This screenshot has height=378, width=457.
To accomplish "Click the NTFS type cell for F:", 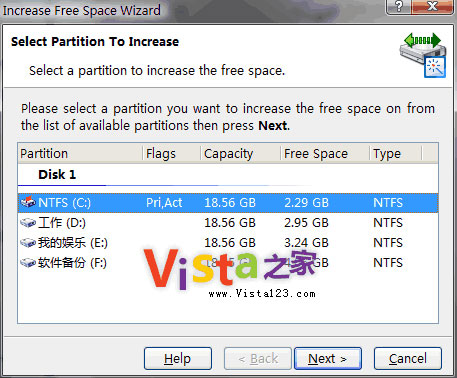I will point(388,263).
